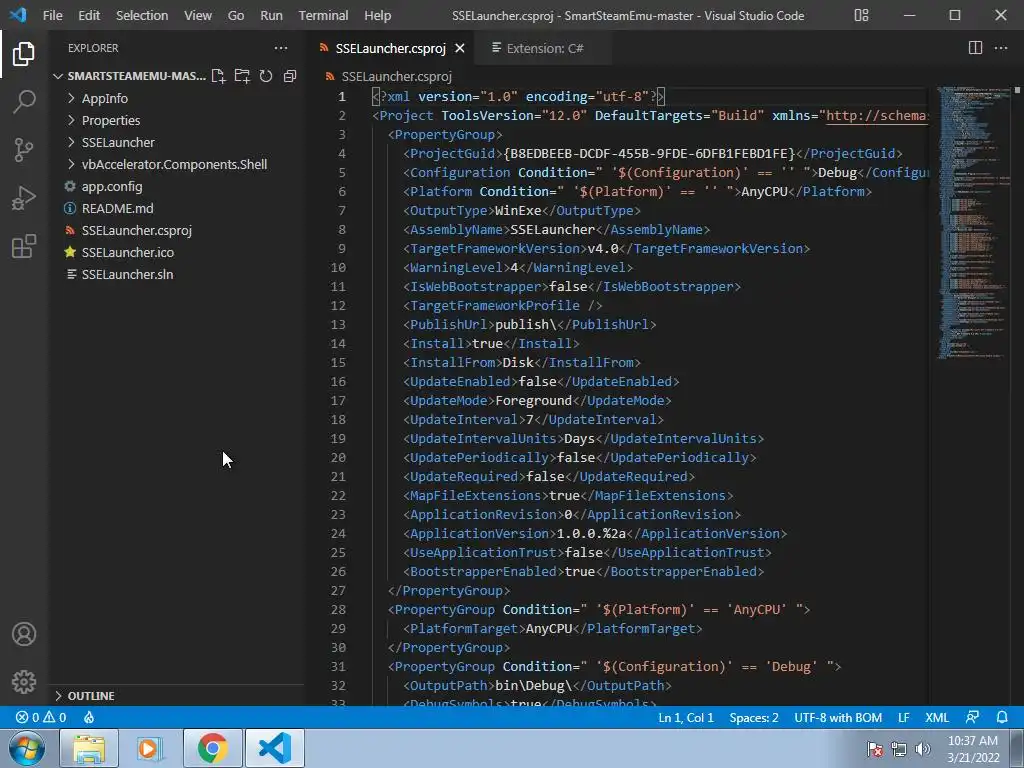
Task: Open the Source Control view
Action: click(24, 150)
